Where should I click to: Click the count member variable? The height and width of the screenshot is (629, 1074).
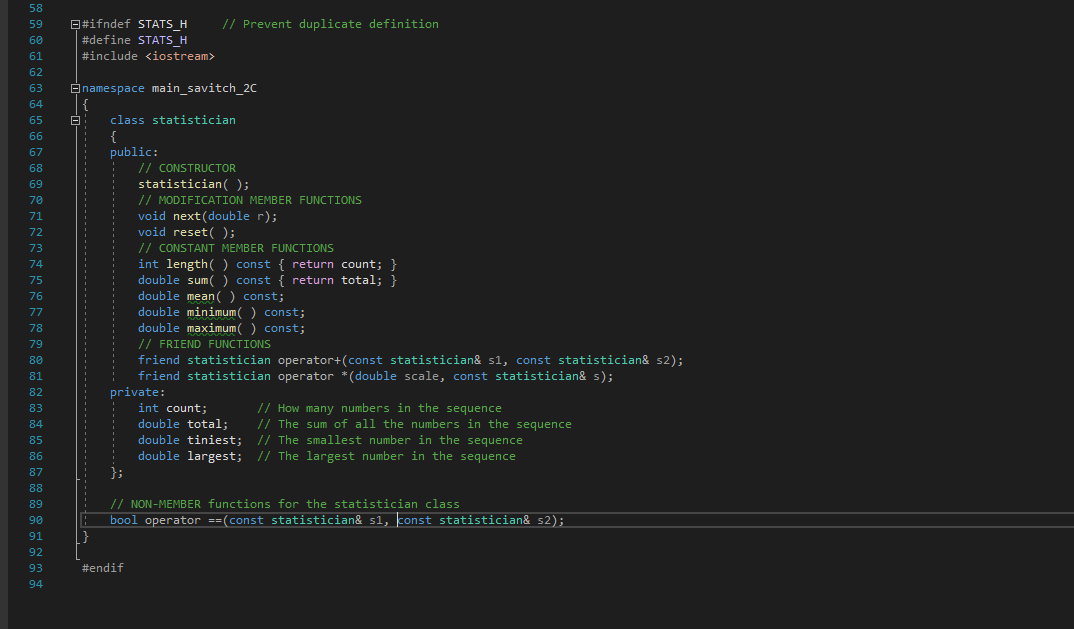(185, 407)
